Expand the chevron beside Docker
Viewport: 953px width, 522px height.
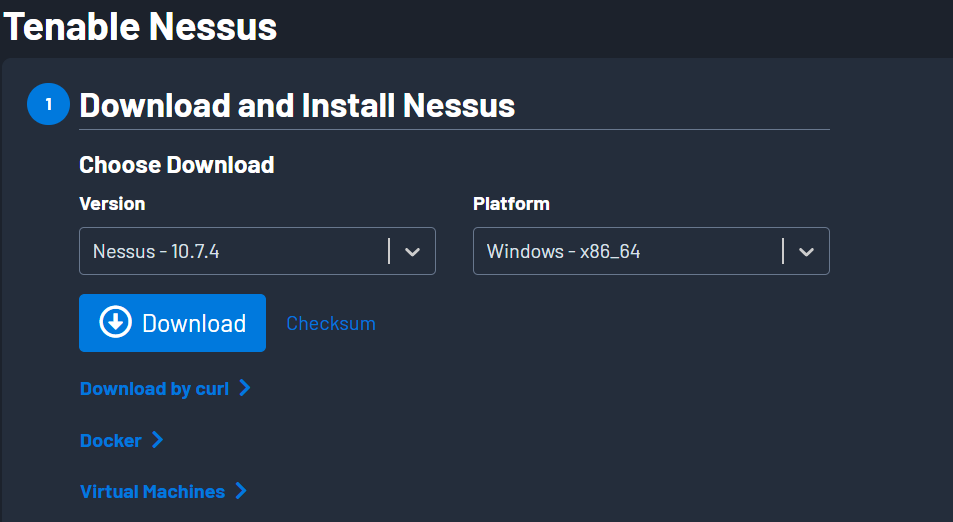[157, 440]
